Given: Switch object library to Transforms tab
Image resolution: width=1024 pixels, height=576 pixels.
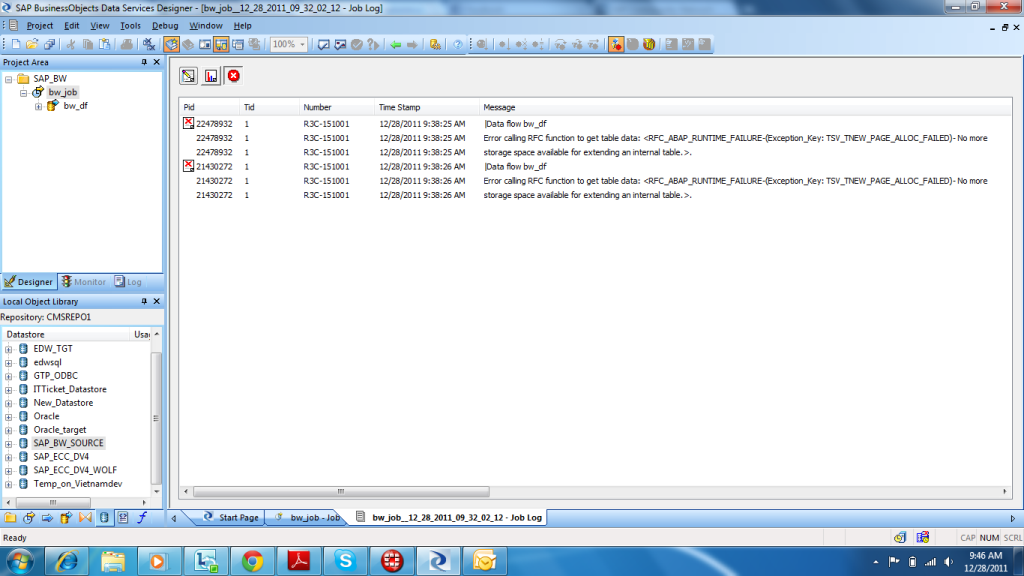Looking at the screenshot, I should pos(84,518).
